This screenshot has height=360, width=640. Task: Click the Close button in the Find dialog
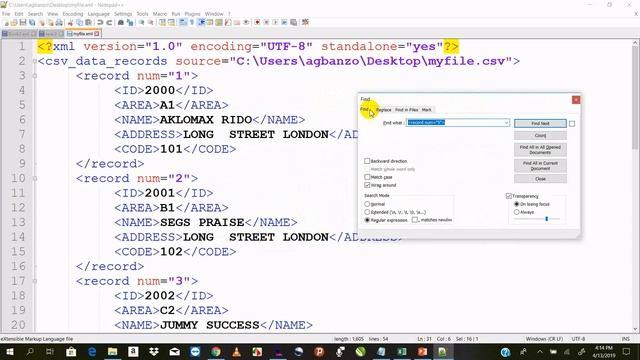[540, 179]
